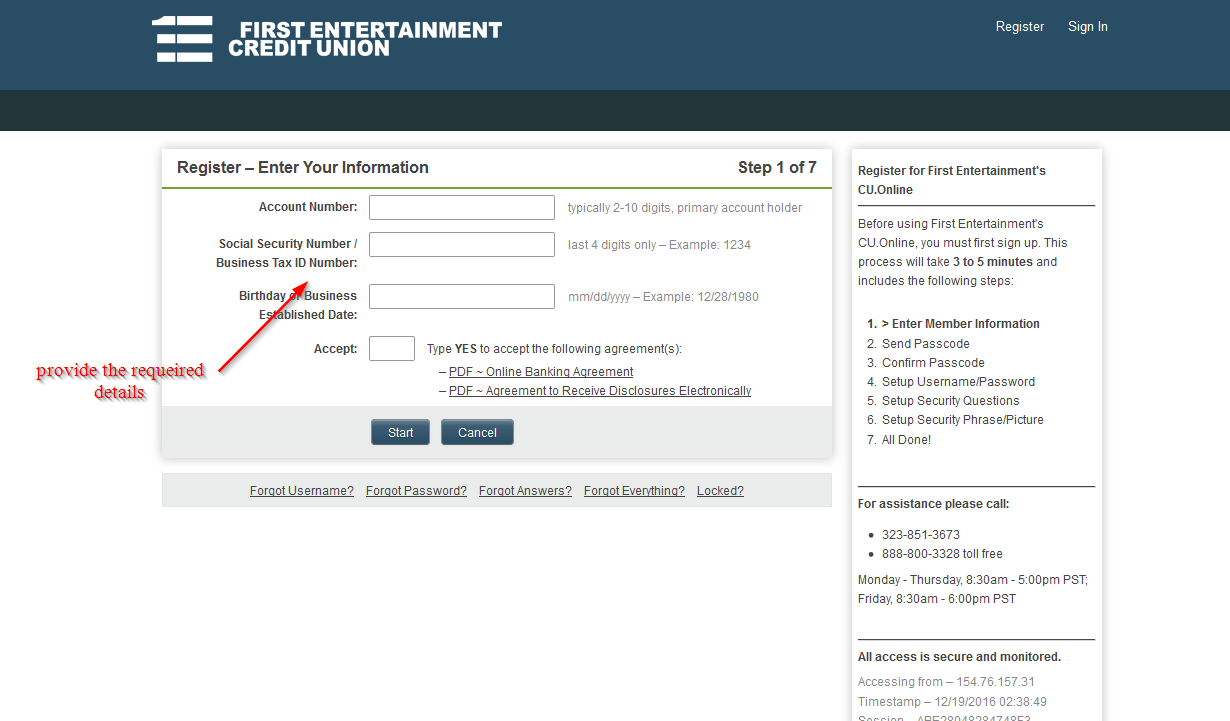This screenshot has width=1230, height=721.
Task: Select the phone number 323-851-3673
Action: tap(921, 535)
